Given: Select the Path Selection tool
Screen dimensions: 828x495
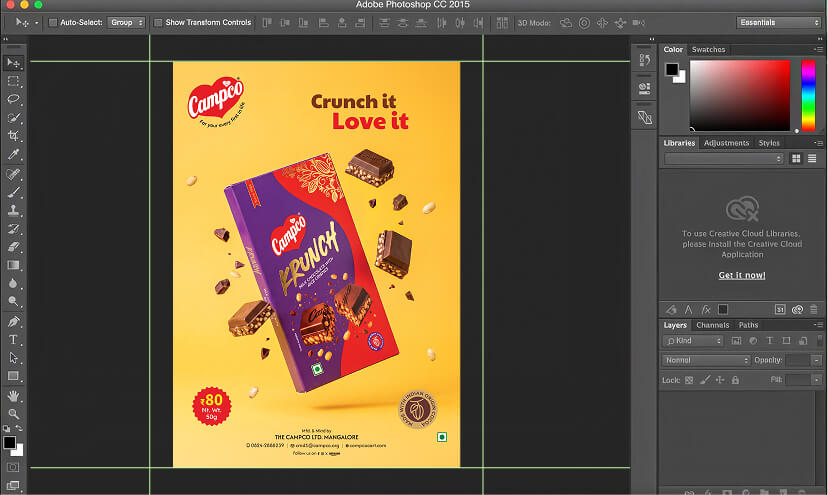Looking at the screenshot, I should [13, 358].
